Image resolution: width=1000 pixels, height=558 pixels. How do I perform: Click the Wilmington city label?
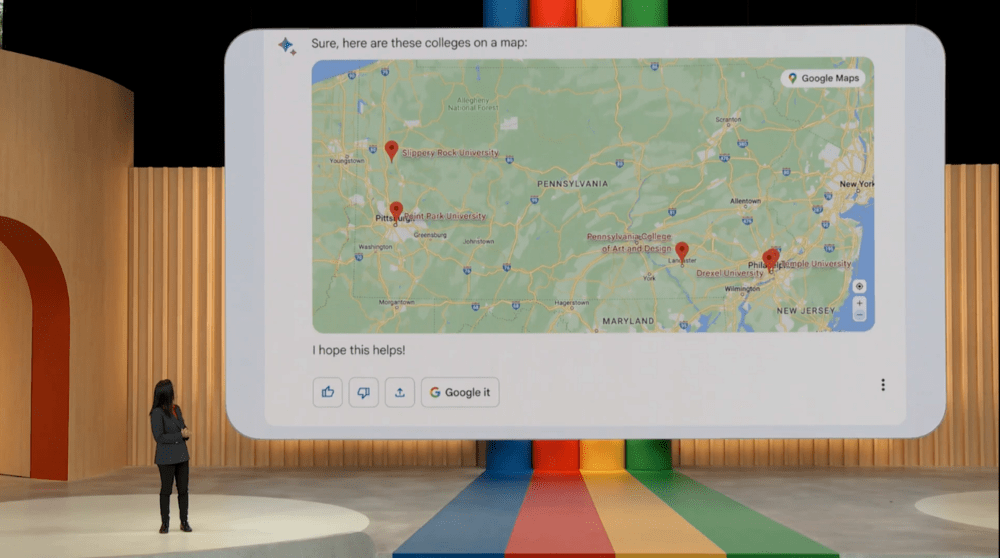coord(742,288)
